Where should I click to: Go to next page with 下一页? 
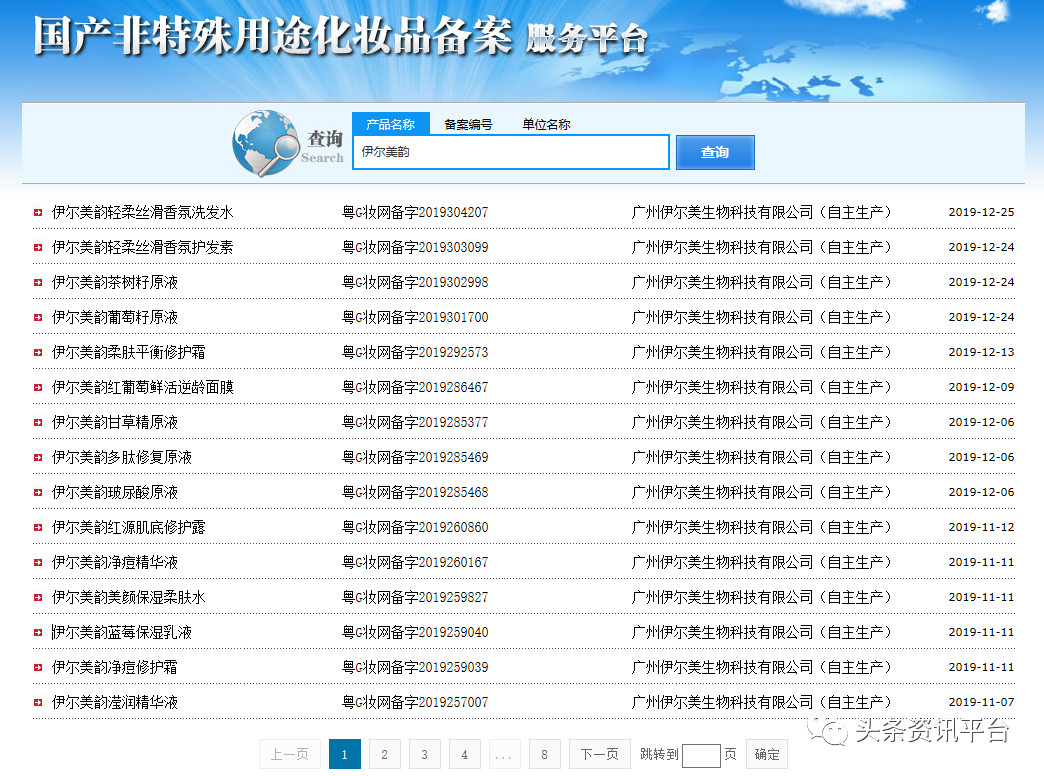600,754
